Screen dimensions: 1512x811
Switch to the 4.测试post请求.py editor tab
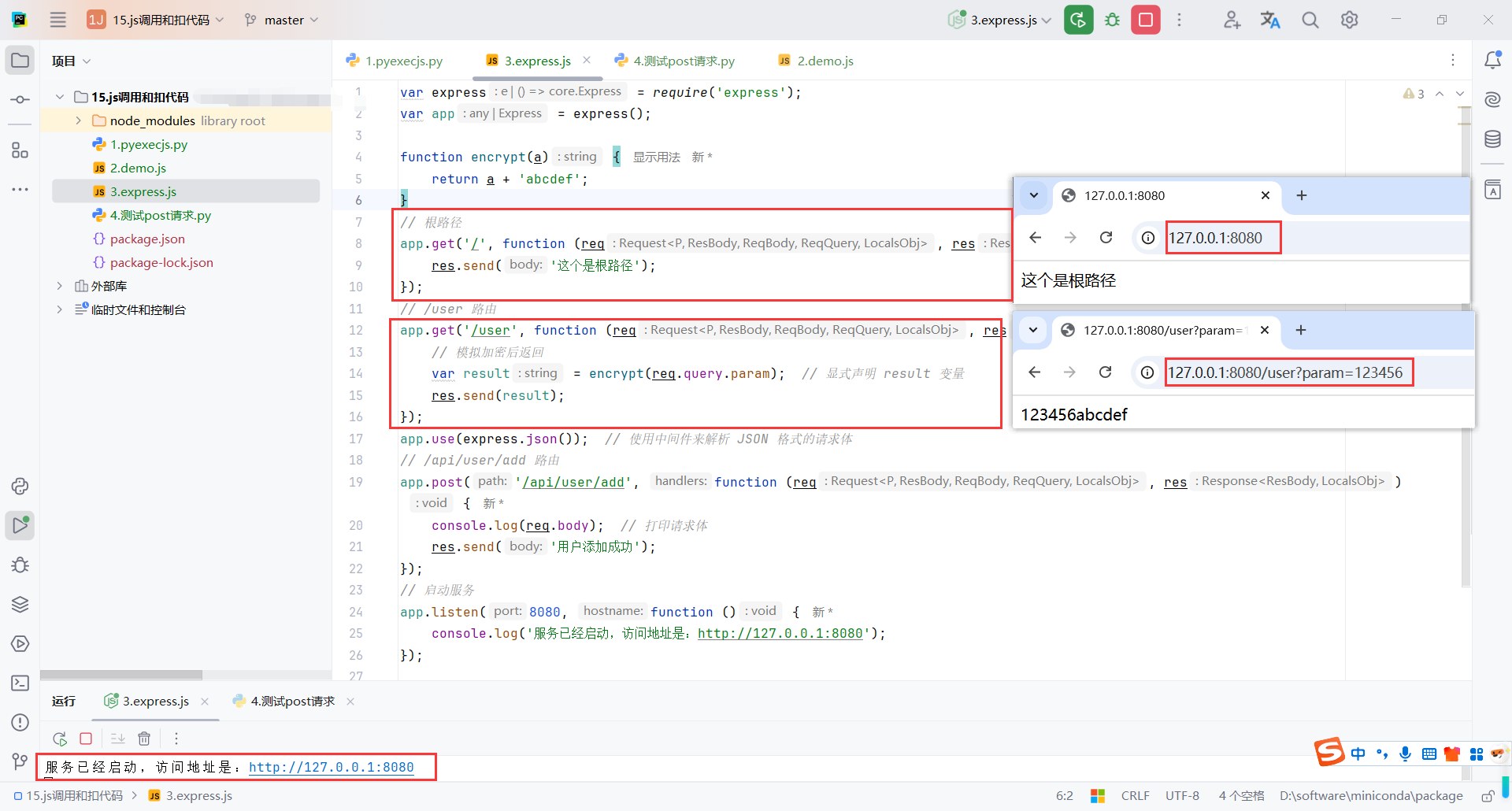675,61
